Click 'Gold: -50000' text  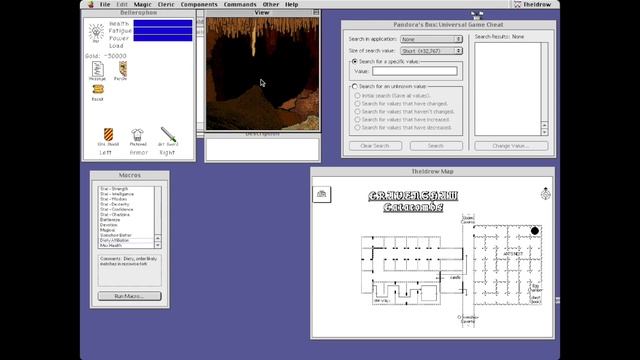106,56
